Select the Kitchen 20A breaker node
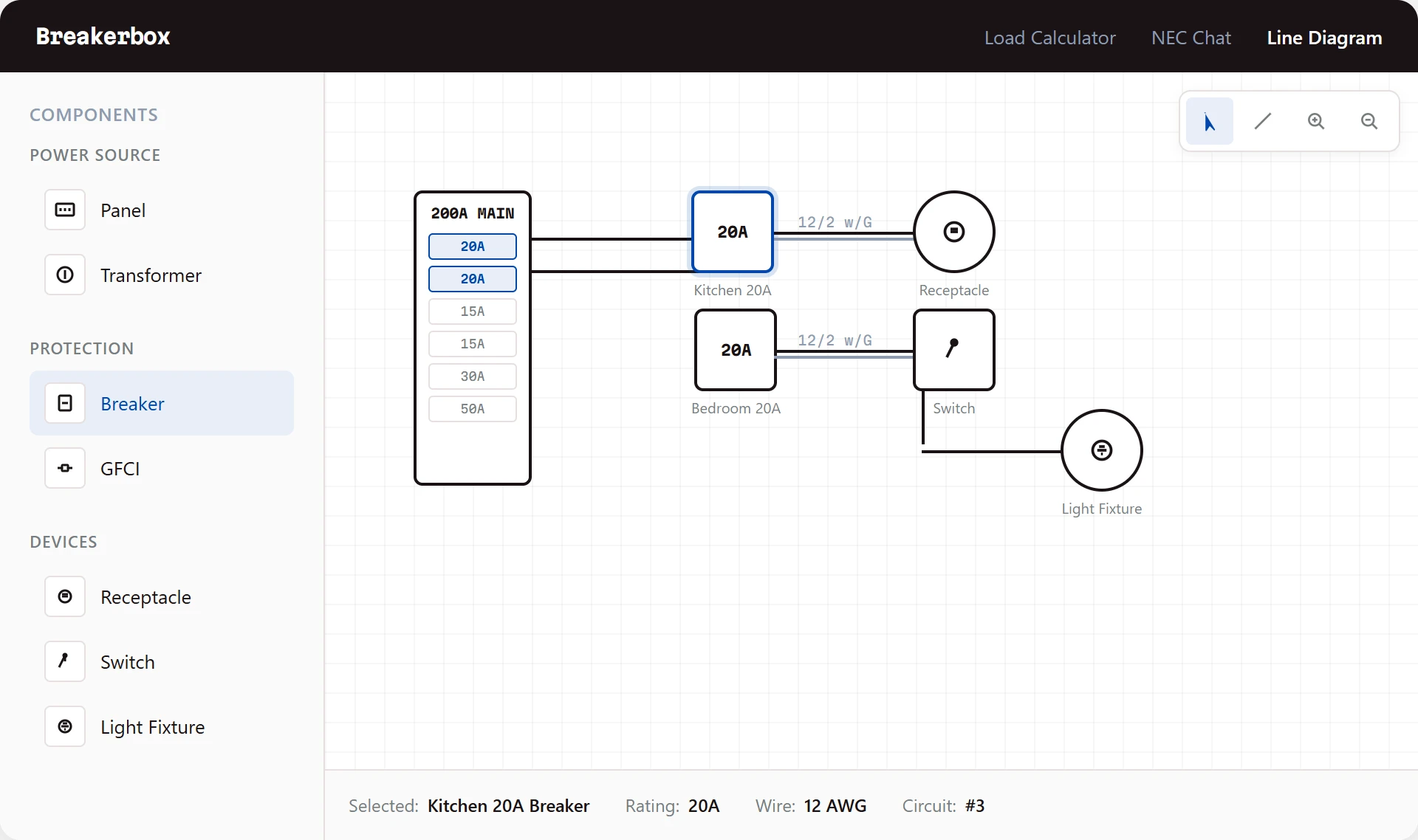1418x840 pixels. click(732, 232)
